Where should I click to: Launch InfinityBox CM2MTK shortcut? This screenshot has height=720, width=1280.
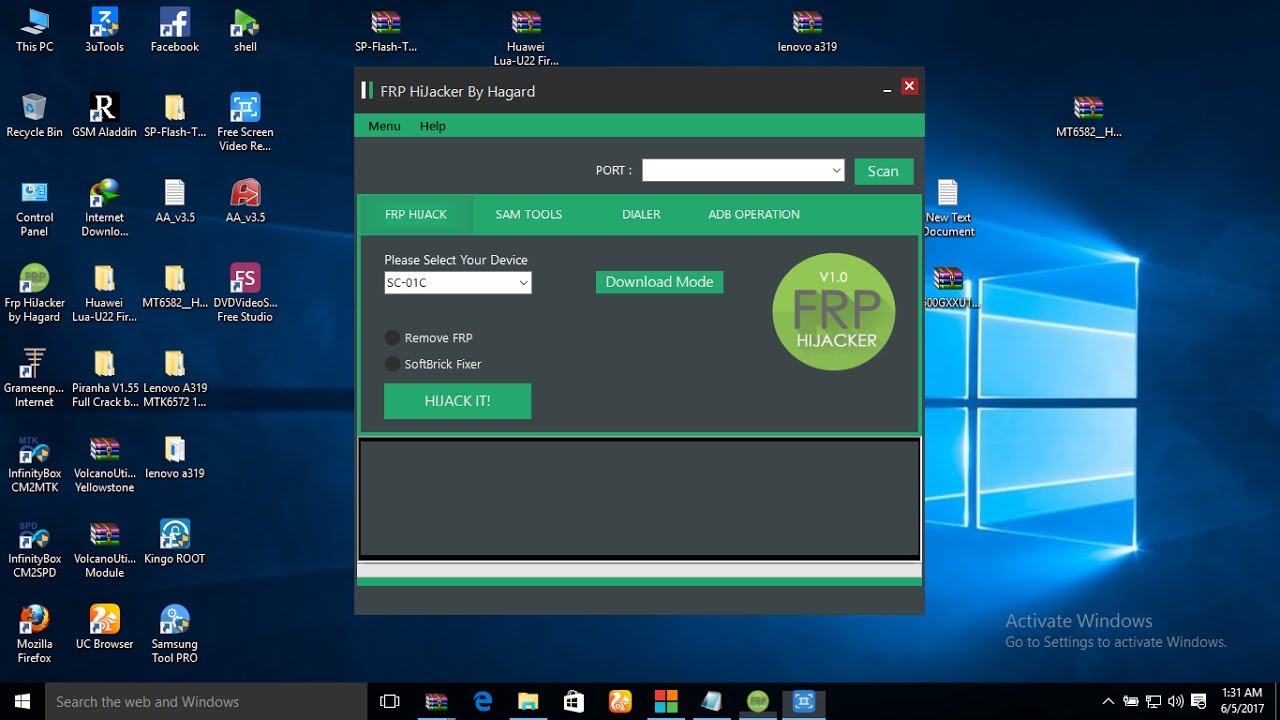click(34, 464)
